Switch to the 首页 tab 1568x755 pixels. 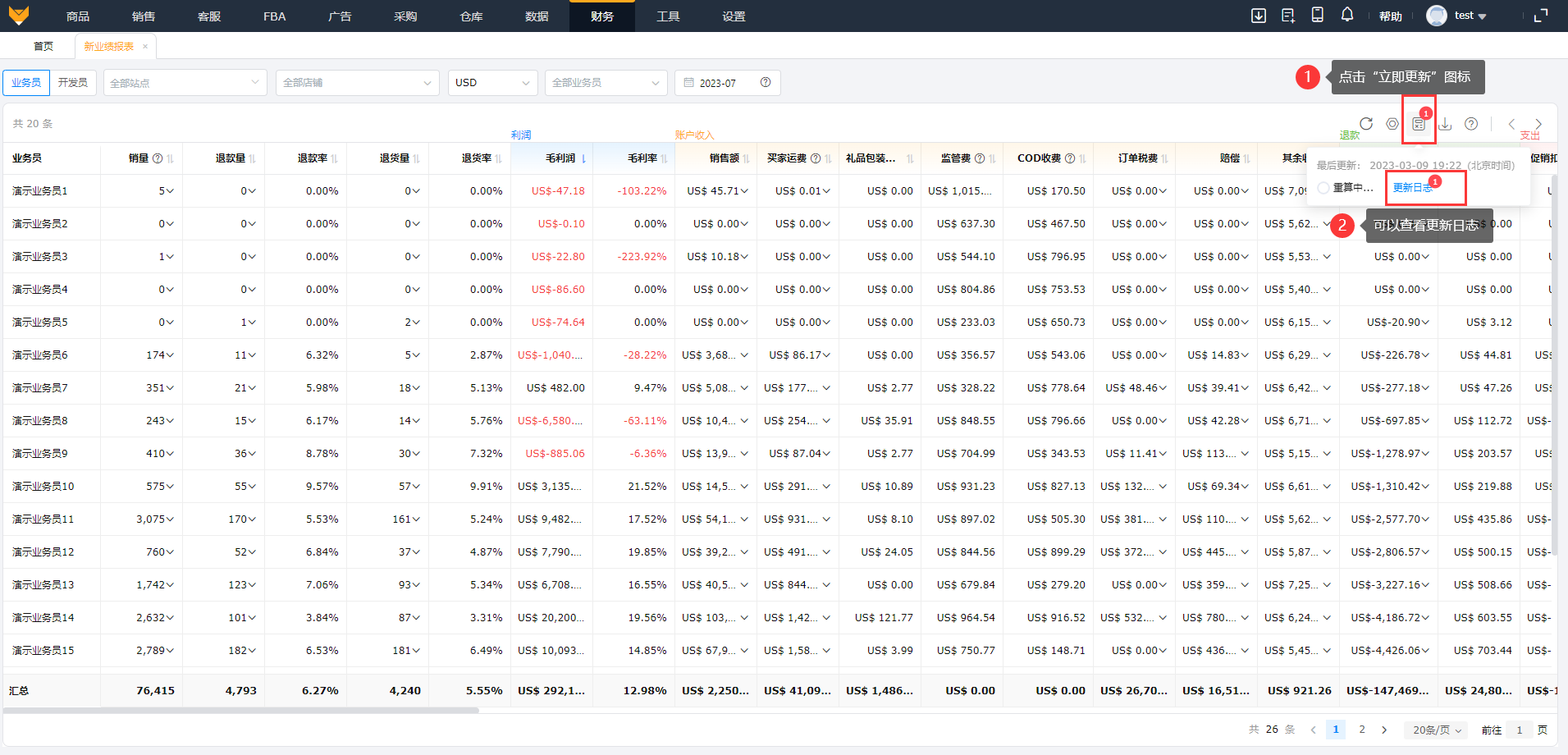tap(43, 47)
